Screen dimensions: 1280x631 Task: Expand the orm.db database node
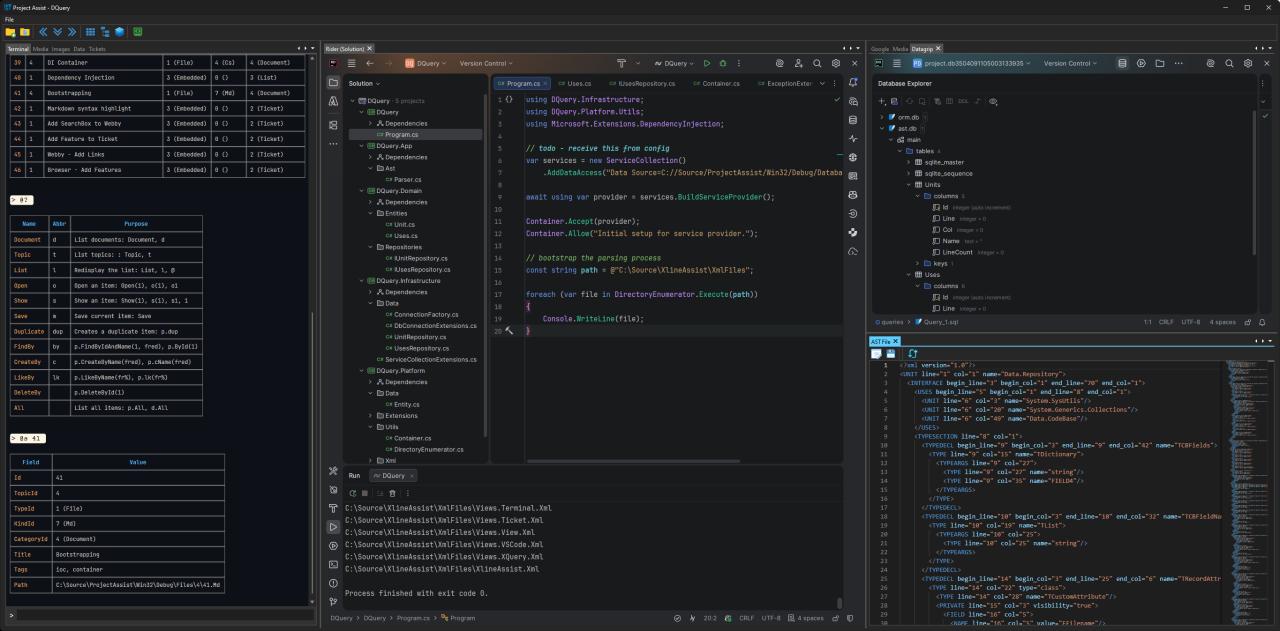click(x=880, y=117)
